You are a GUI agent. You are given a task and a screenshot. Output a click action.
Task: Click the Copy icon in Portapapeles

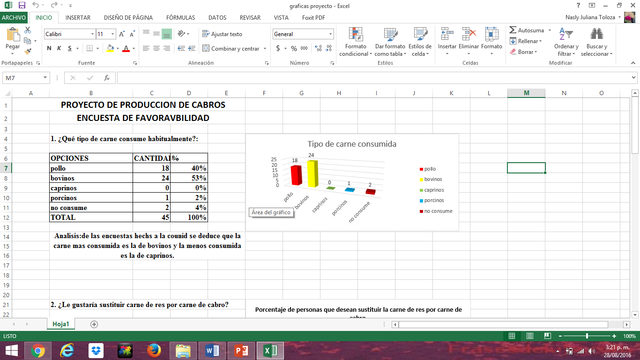click(28, 41)
